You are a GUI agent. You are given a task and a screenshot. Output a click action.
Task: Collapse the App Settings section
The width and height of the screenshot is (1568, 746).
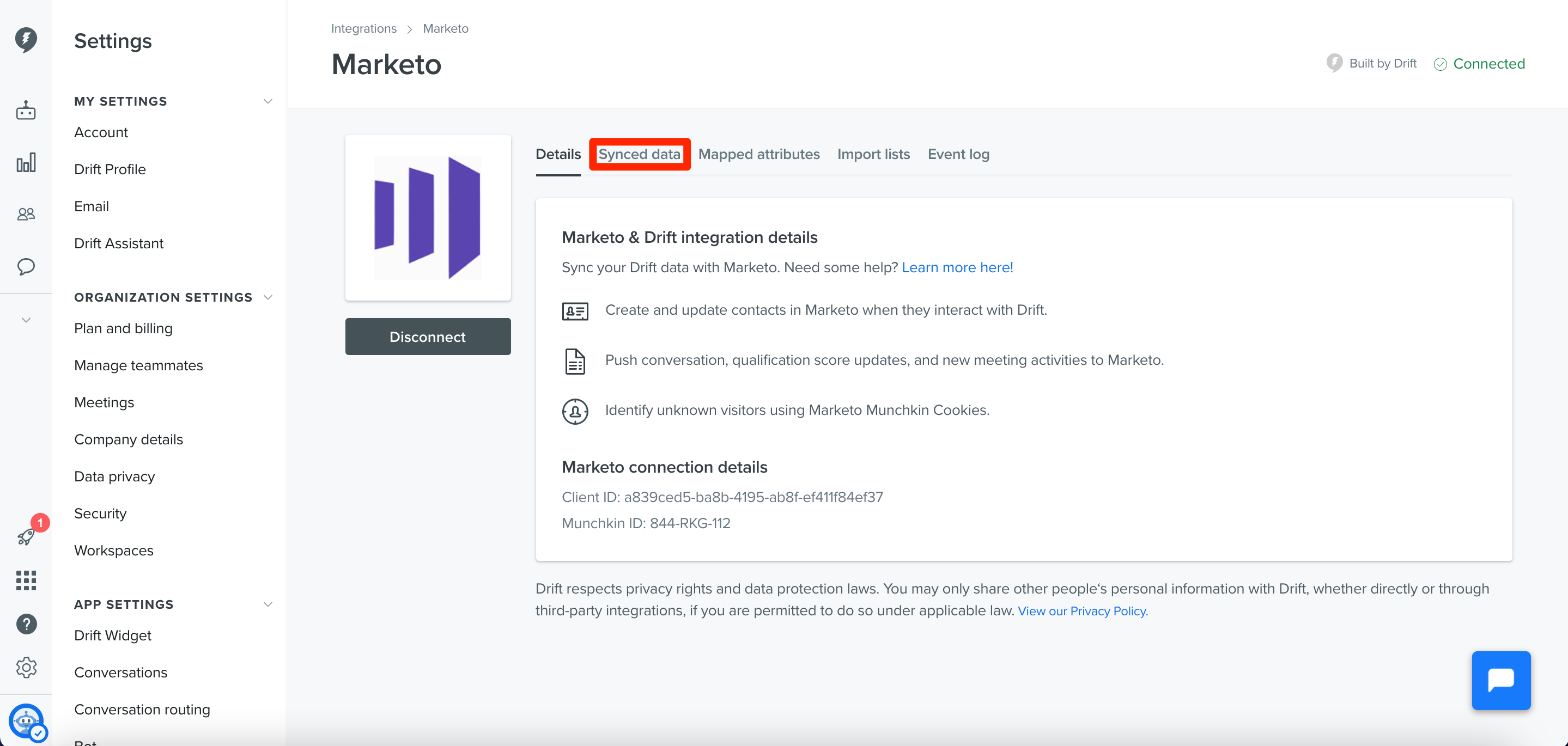coord(267,604)
